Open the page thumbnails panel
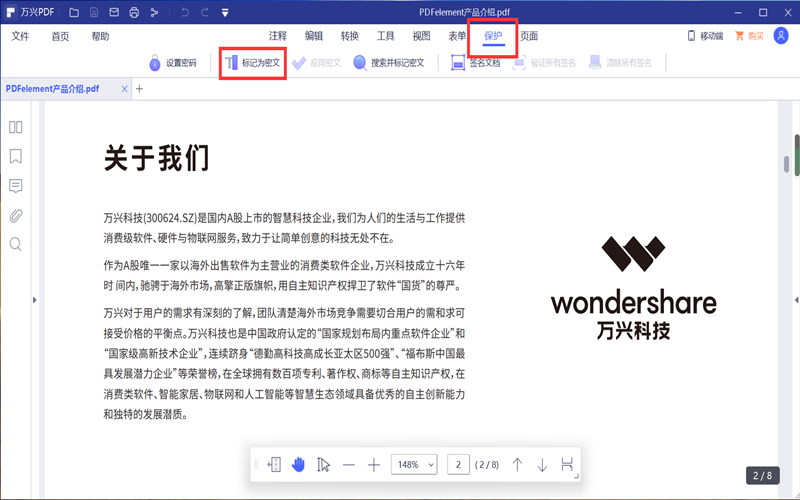This screenshot has height=500, width=800. [x=16, y=127]
